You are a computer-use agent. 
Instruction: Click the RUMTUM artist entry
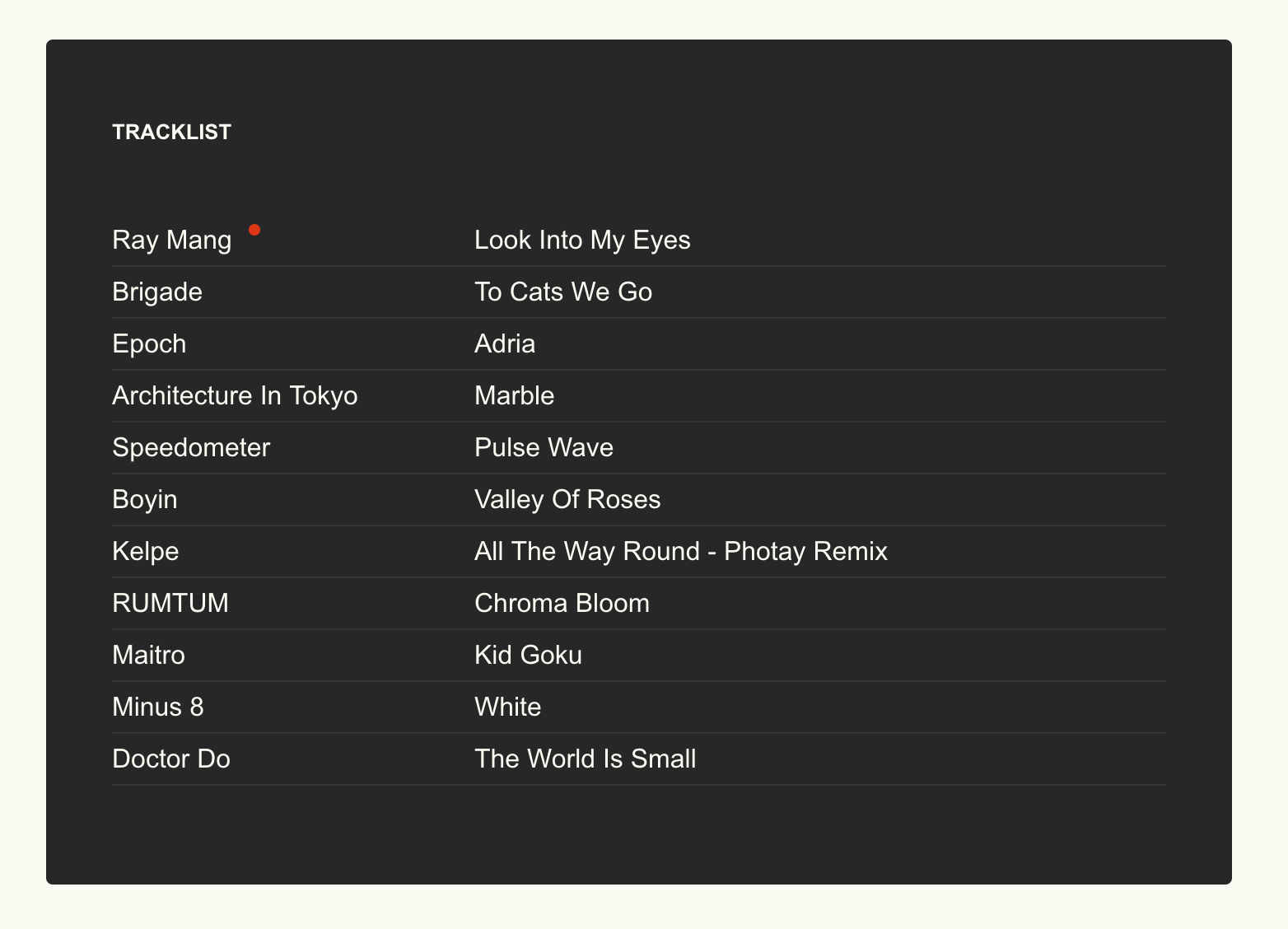coord(170,603)
